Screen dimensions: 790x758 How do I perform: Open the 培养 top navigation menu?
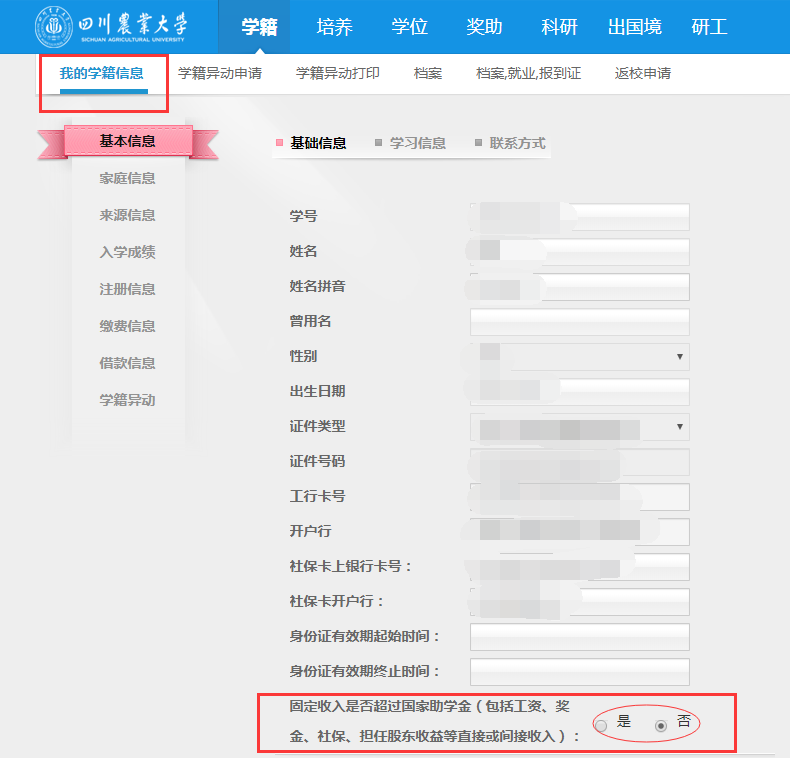[x=334, y=27]
